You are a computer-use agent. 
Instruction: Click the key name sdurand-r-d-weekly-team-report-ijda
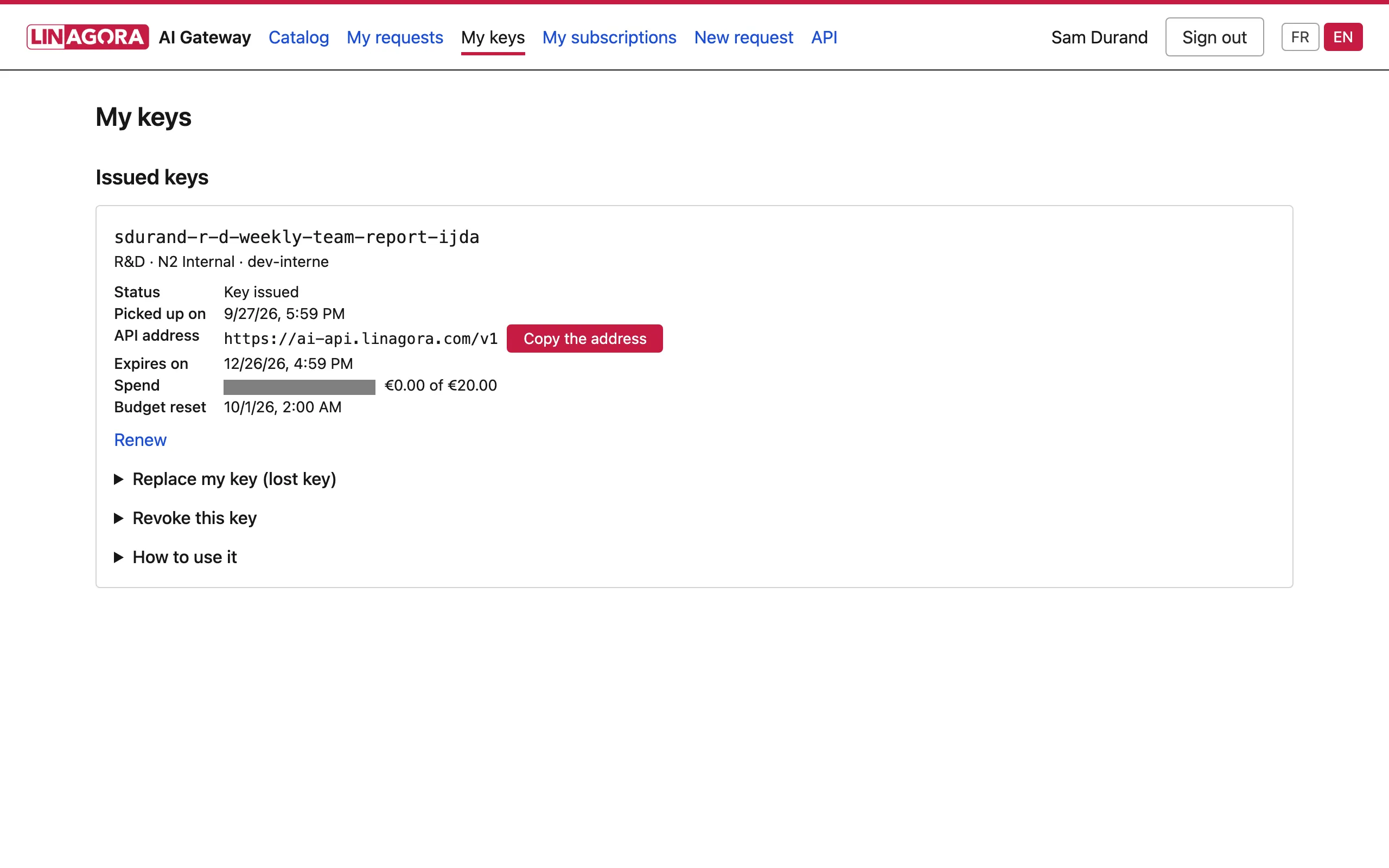[x=297, y=237]
